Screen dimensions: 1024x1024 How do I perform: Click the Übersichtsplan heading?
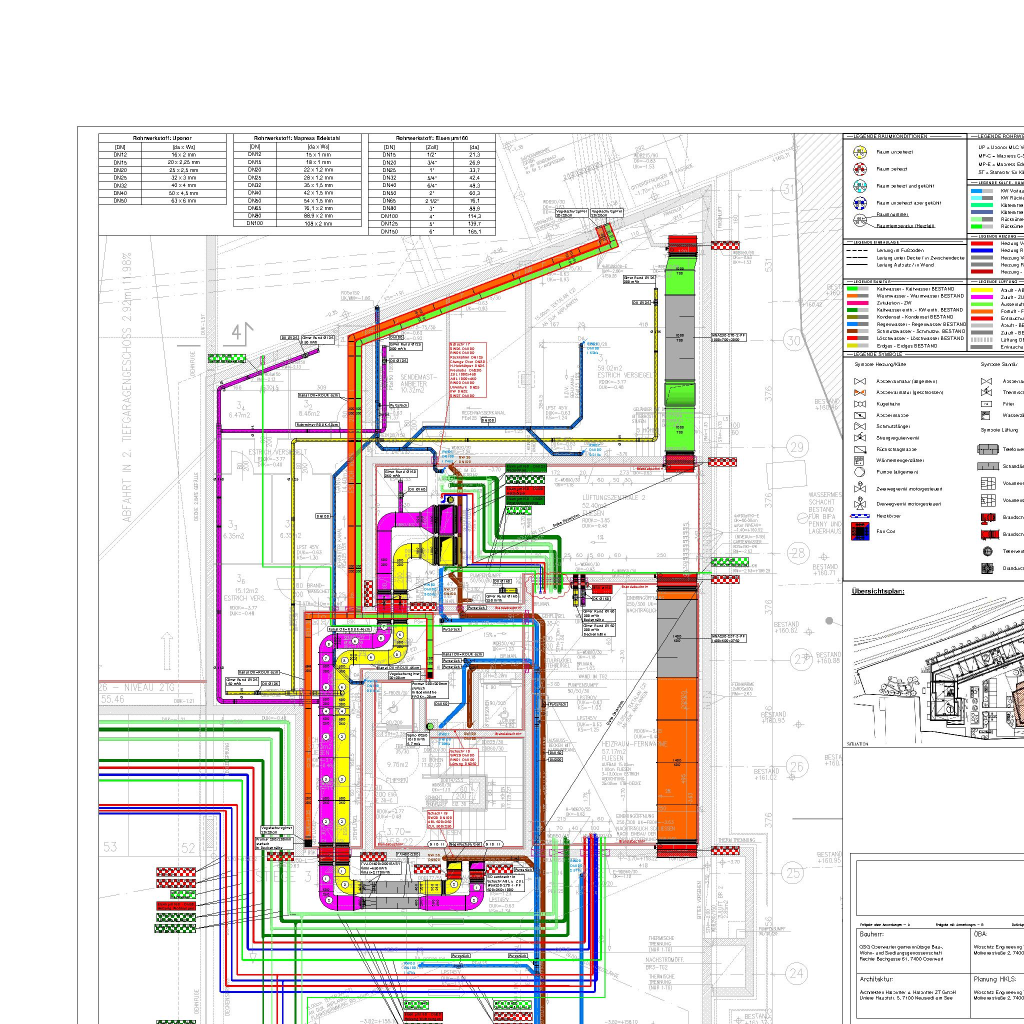click(x=878, y=592)
